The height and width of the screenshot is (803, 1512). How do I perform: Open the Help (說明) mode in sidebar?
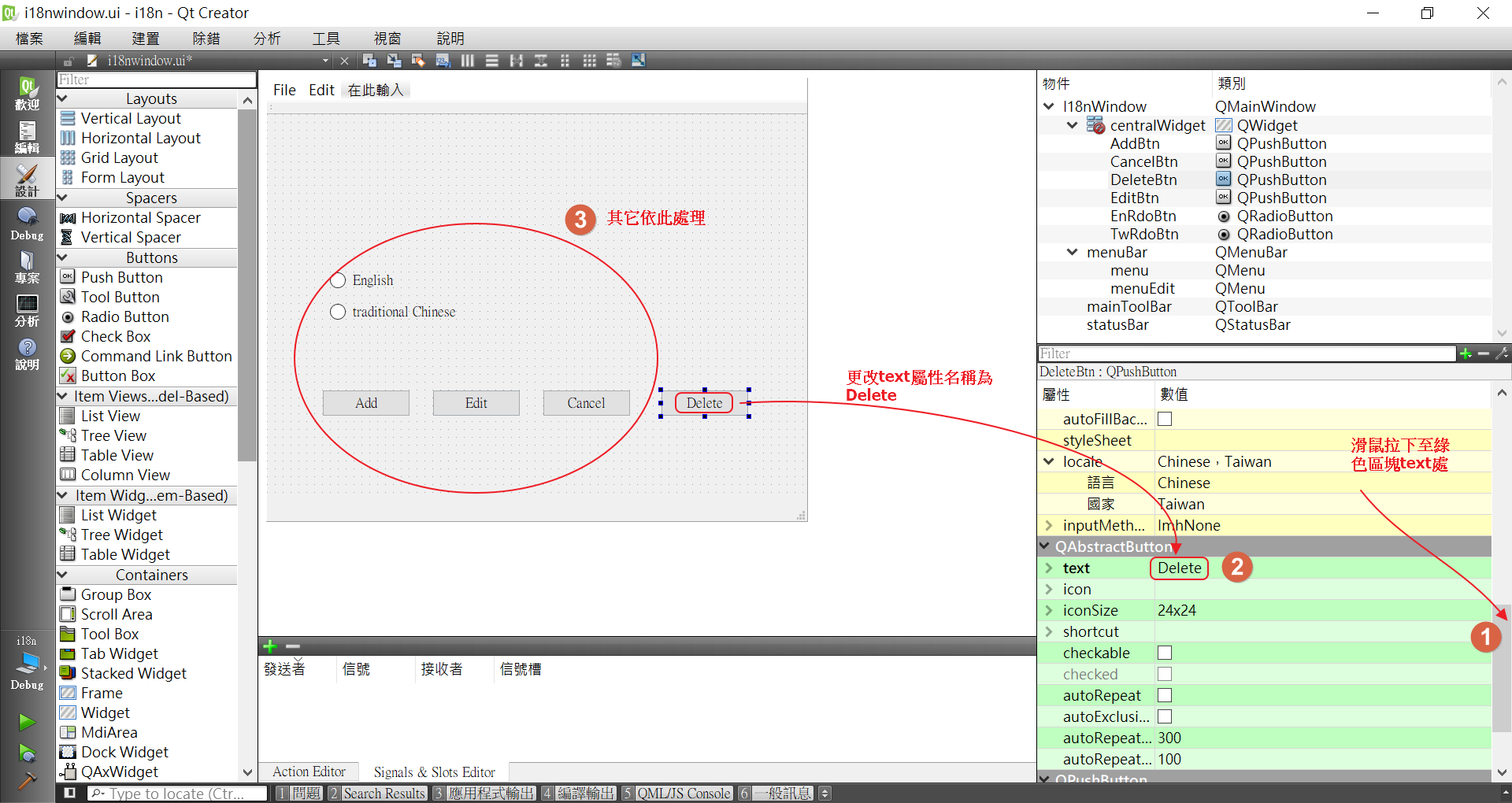point(27,353)
